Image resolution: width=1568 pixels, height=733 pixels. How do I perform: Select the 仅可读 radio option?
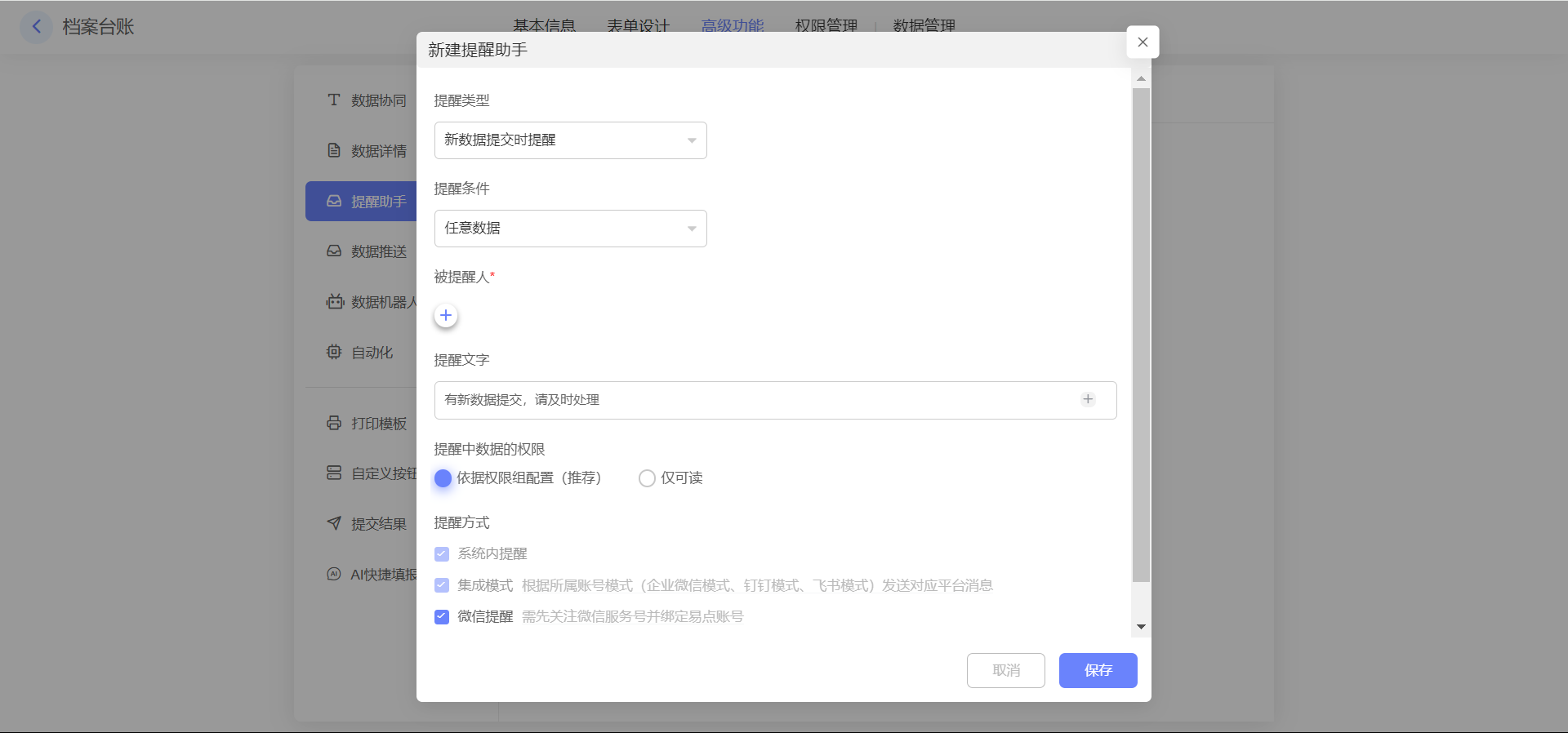647,478
